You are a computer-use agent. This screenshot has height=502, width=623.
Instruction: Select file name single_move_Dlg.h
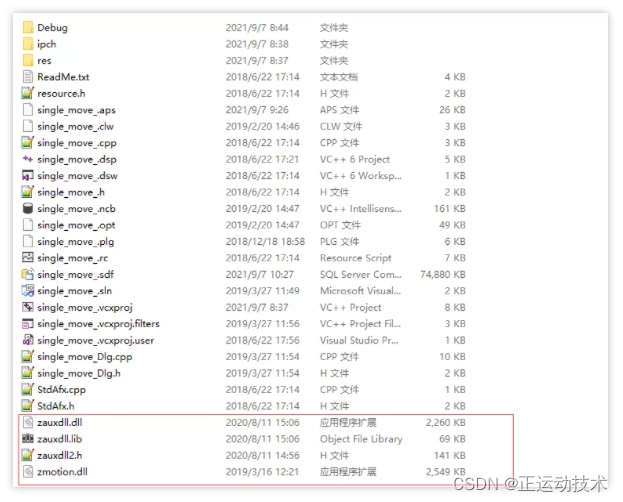click(79, 373)
